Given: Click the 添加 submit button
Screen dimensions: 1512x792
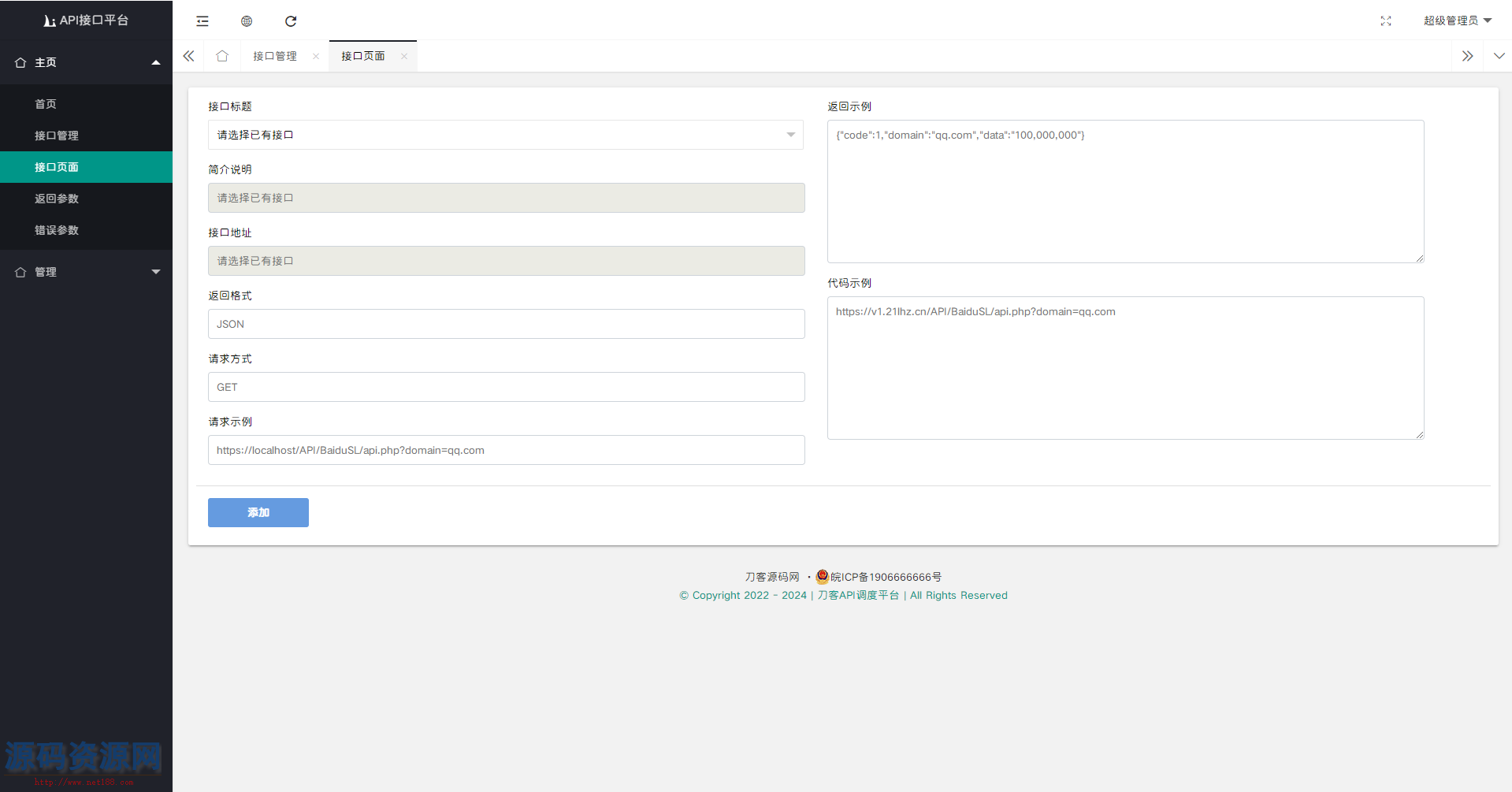Looking at the screenshot, I should coord(258,512).
